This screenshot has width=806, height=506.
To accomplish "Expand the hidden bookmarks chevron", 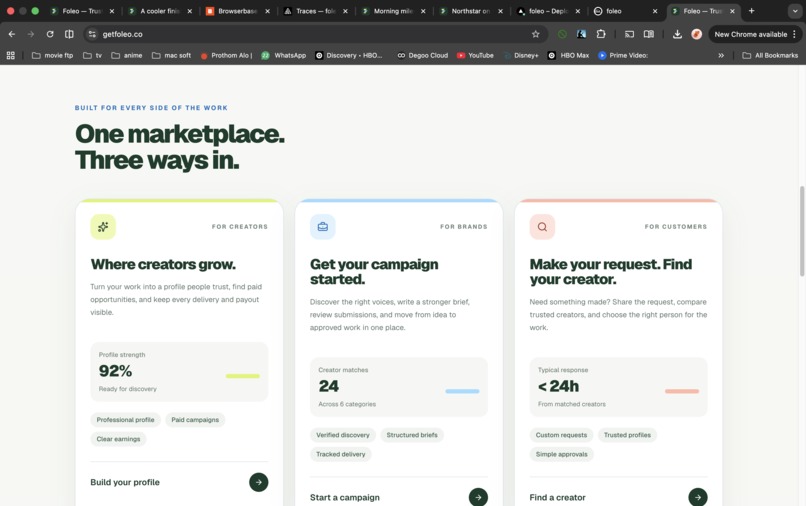I will [721, 56].
